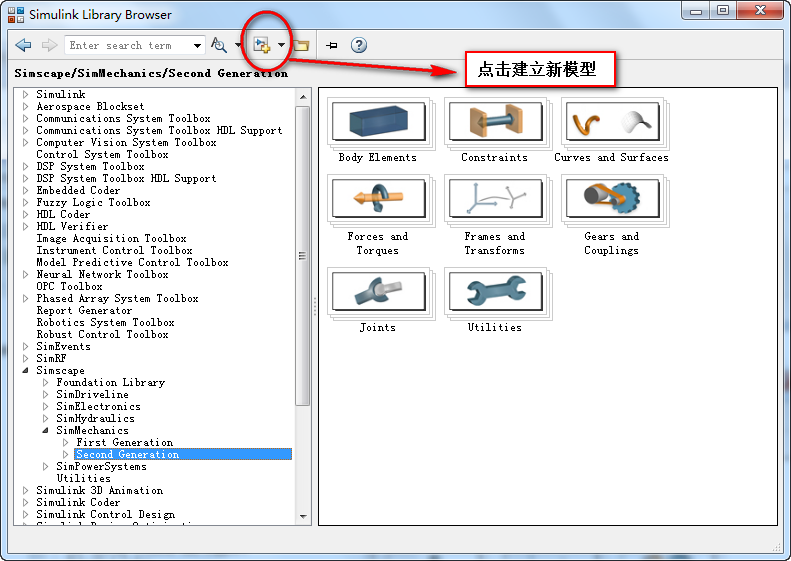Click the pane splitter handle
Viewport: 791px width, 561px height.
pos(315,306)
